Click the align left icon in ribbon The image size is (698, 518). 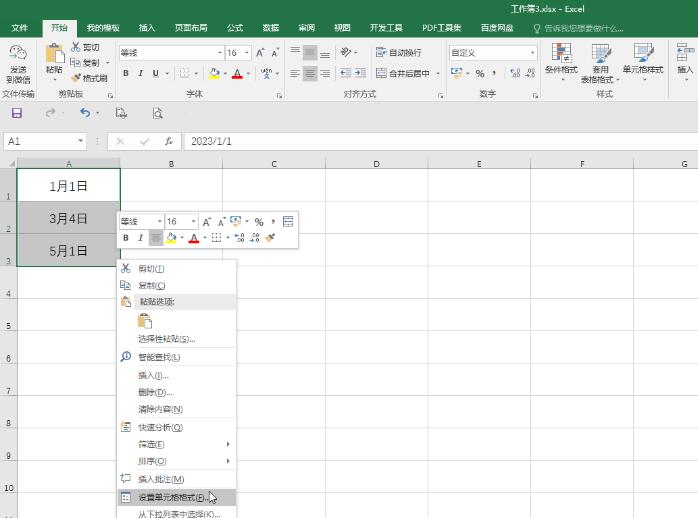(x=295, y=73)
